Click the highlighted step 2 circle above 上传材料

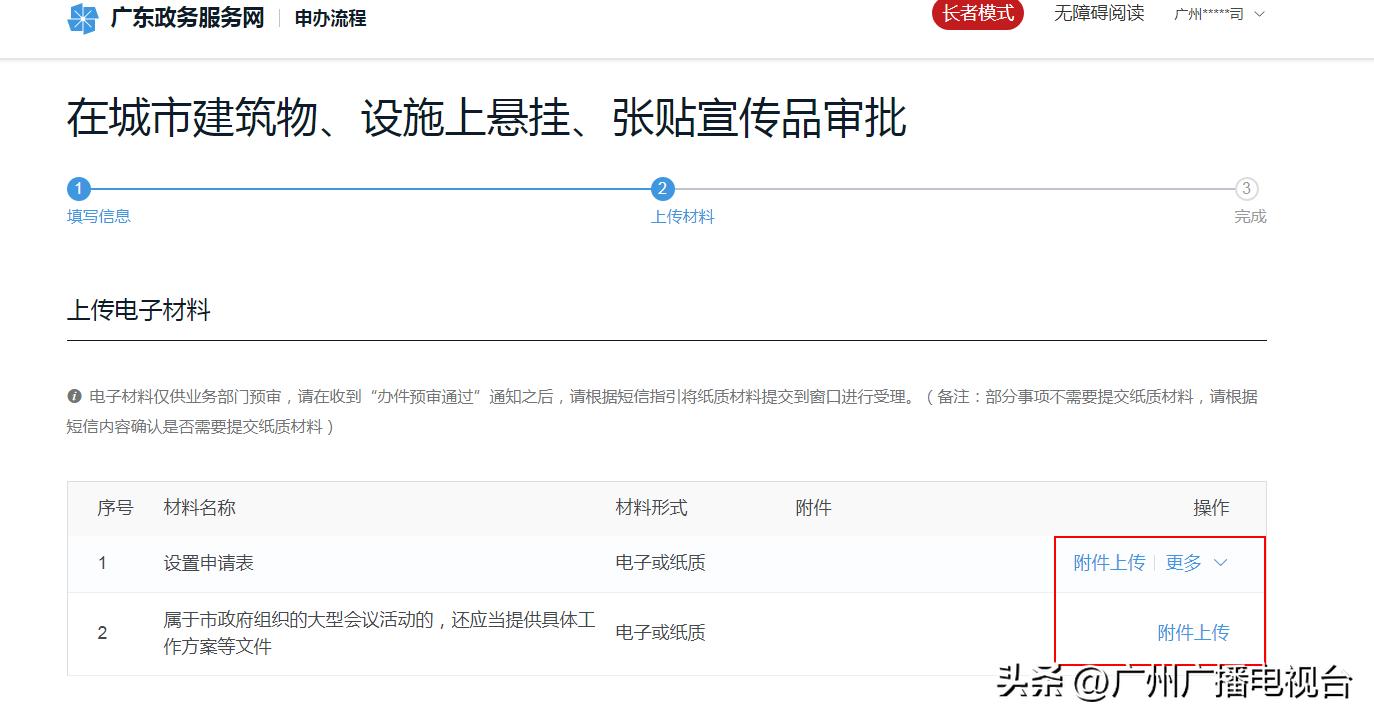pos(663,188)
